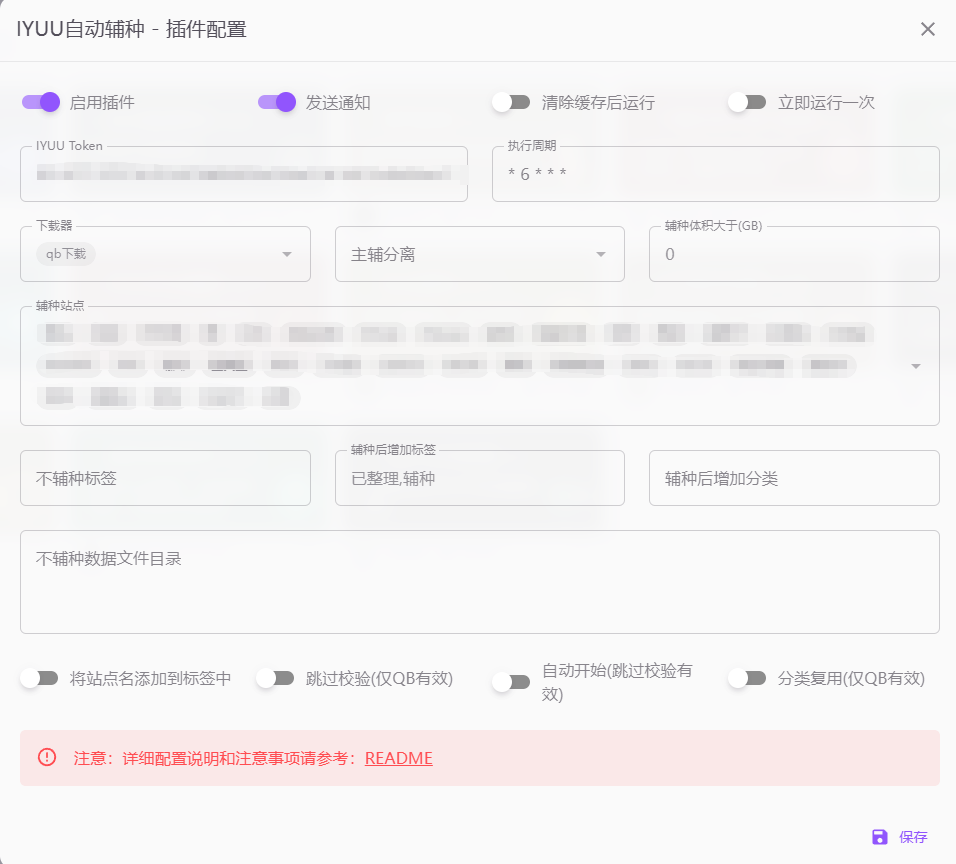Enable 清除缓存后运行 toggle
956x864 pixels.
(512, 102)
